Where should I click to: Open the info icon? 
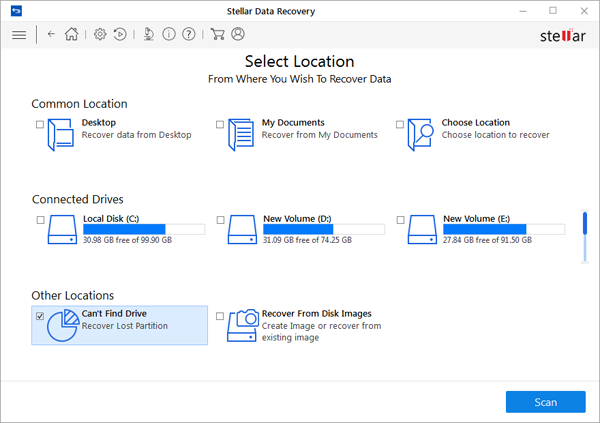click(x=169, y=34)
